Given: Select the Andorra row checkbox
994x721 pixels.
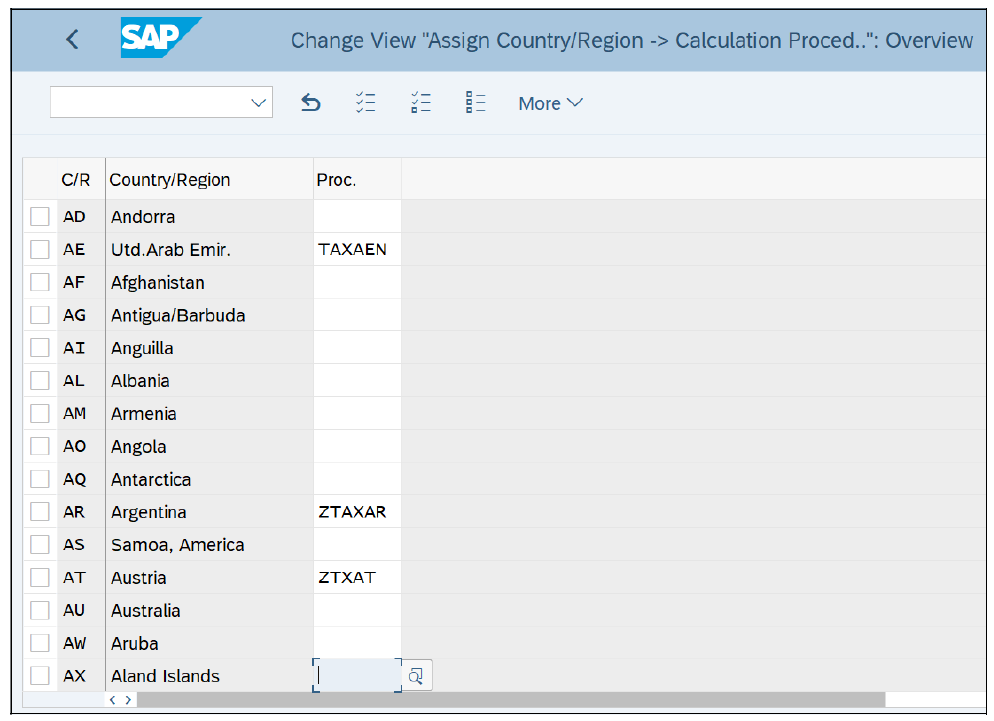Looking at the screenshot, I should click(x=40, y=217).
